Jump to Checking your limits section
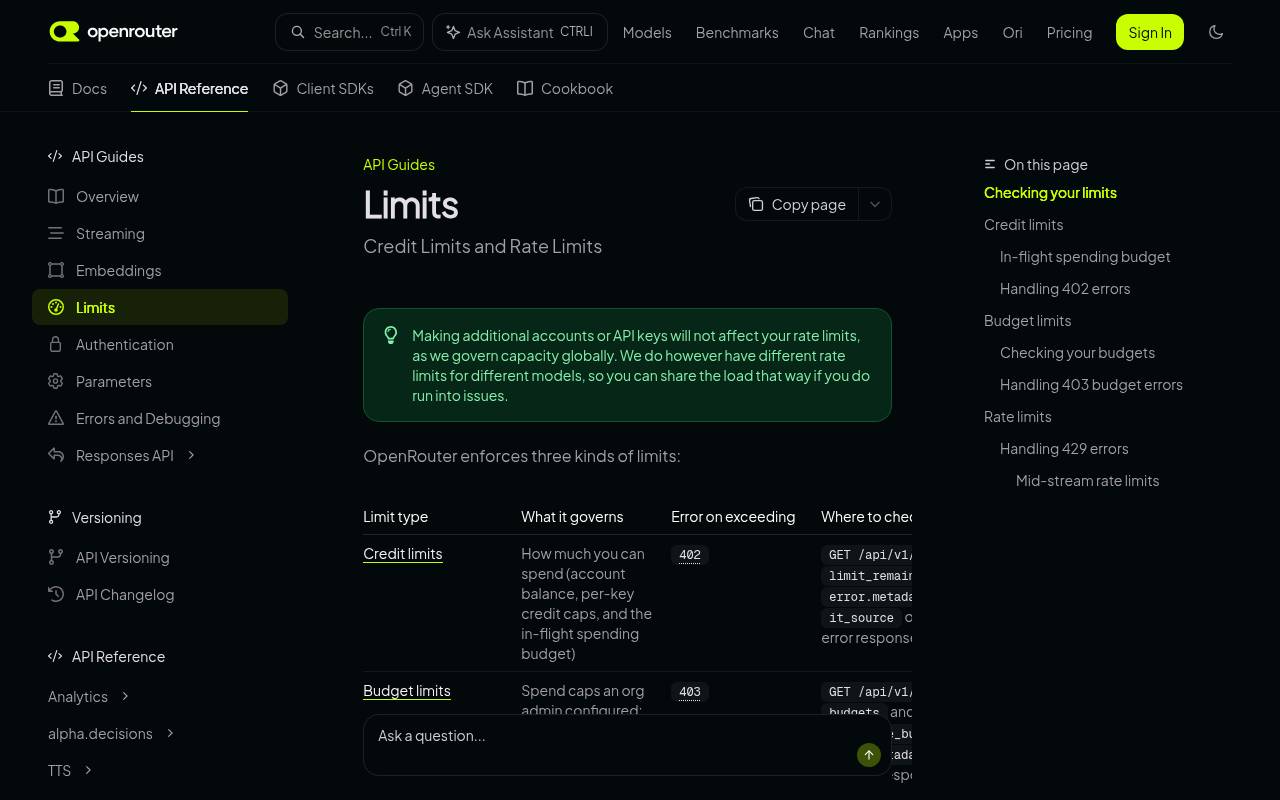 coord(1050,192)
